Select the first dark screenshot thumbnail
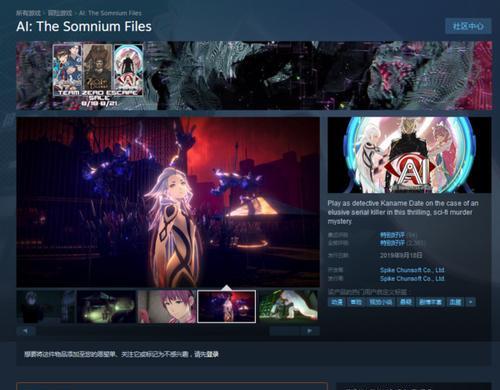Screen dimensions: 500x390 pos(46,307)
